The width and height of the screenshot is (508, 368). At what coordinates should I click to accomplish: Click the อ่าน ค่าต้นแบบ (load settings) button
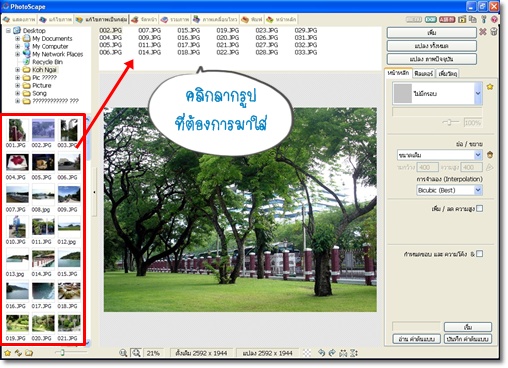click(417, 339)
